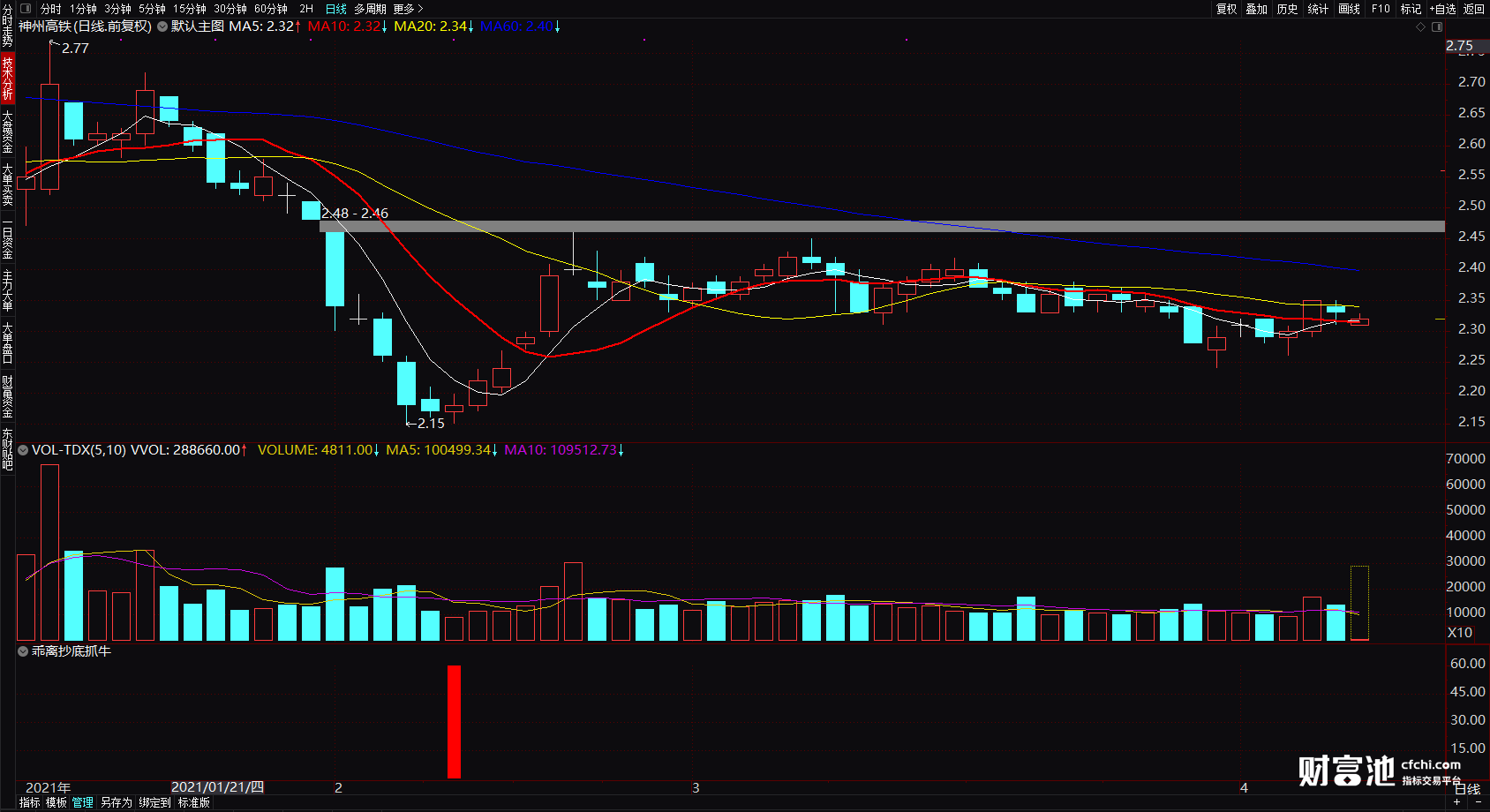Click the stock title 神州高铁(日线.前复权)

[x=86, y=26]
